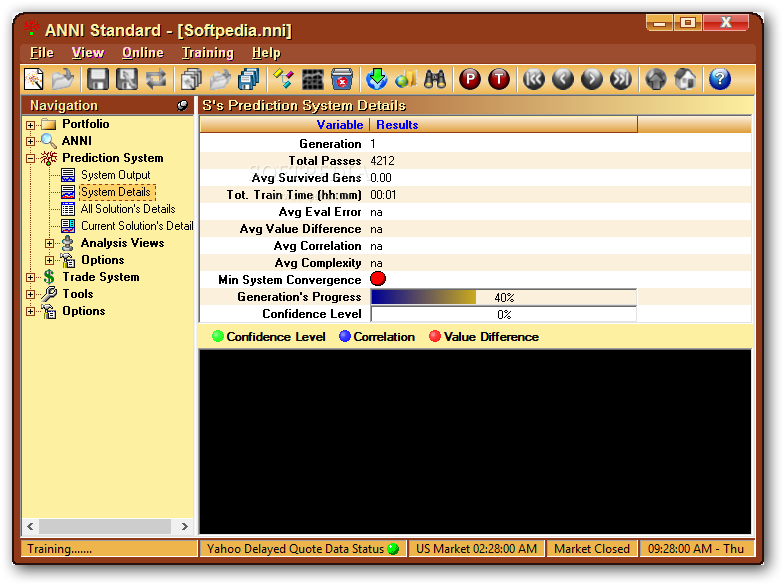Click the navigation scrollbar right arrow
The image size is (784, 585).
[184, 526]
